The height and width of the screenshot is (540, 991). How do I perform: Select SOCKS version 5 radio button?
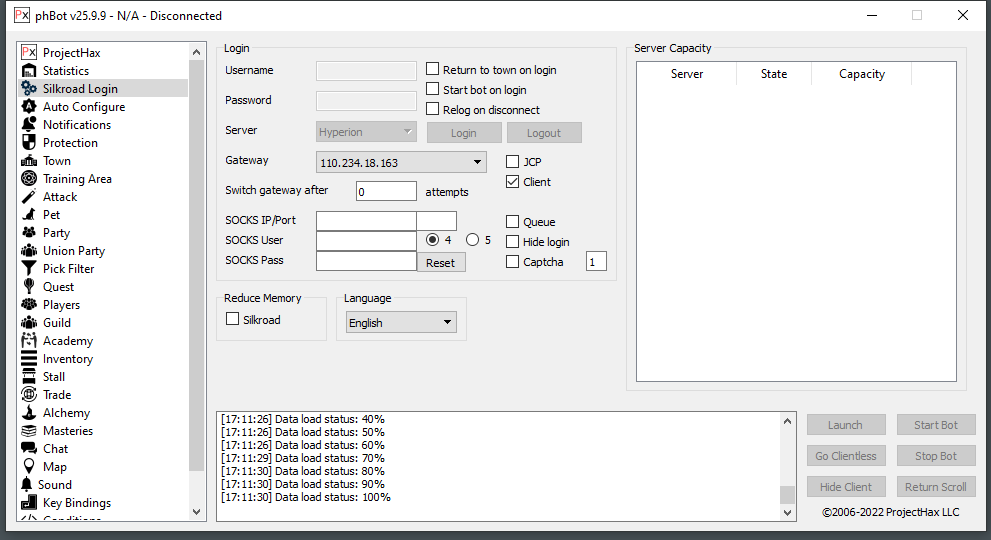(473, 240)
